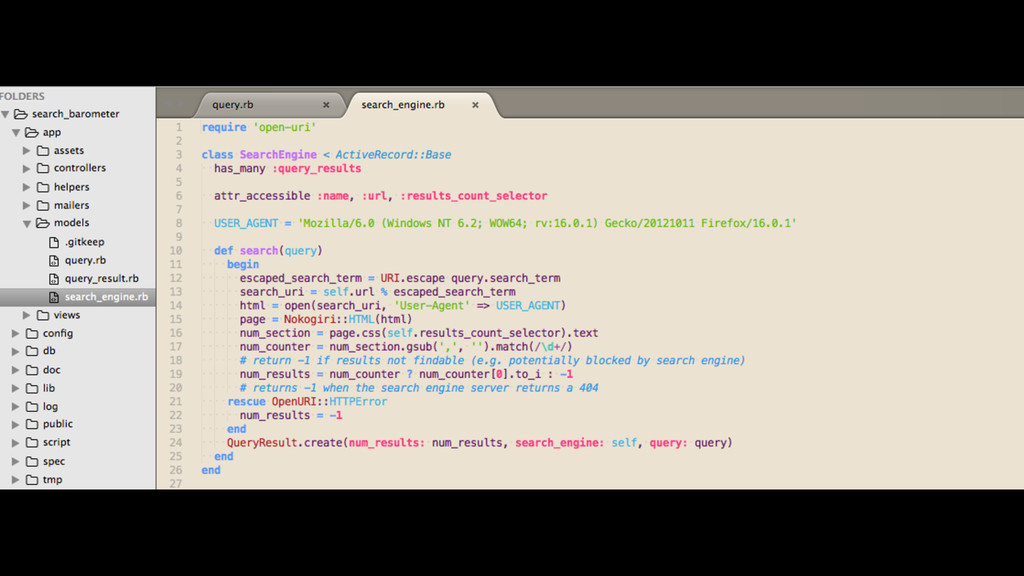
Task: Click the lib folder icon
Action: (x=32, y=389)
